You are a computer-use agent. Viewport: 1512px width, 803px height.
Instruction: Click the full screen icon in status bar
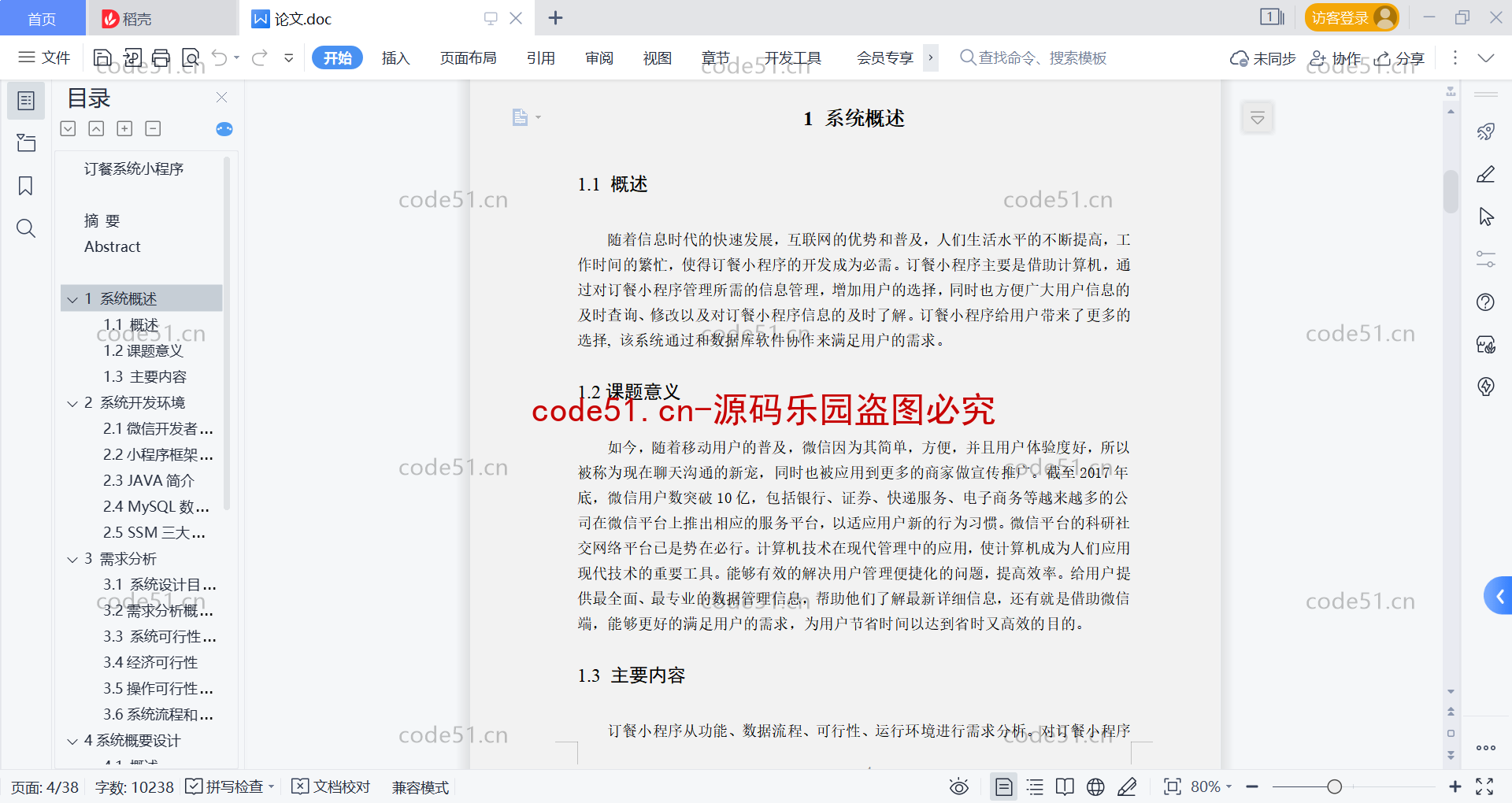1484,786
